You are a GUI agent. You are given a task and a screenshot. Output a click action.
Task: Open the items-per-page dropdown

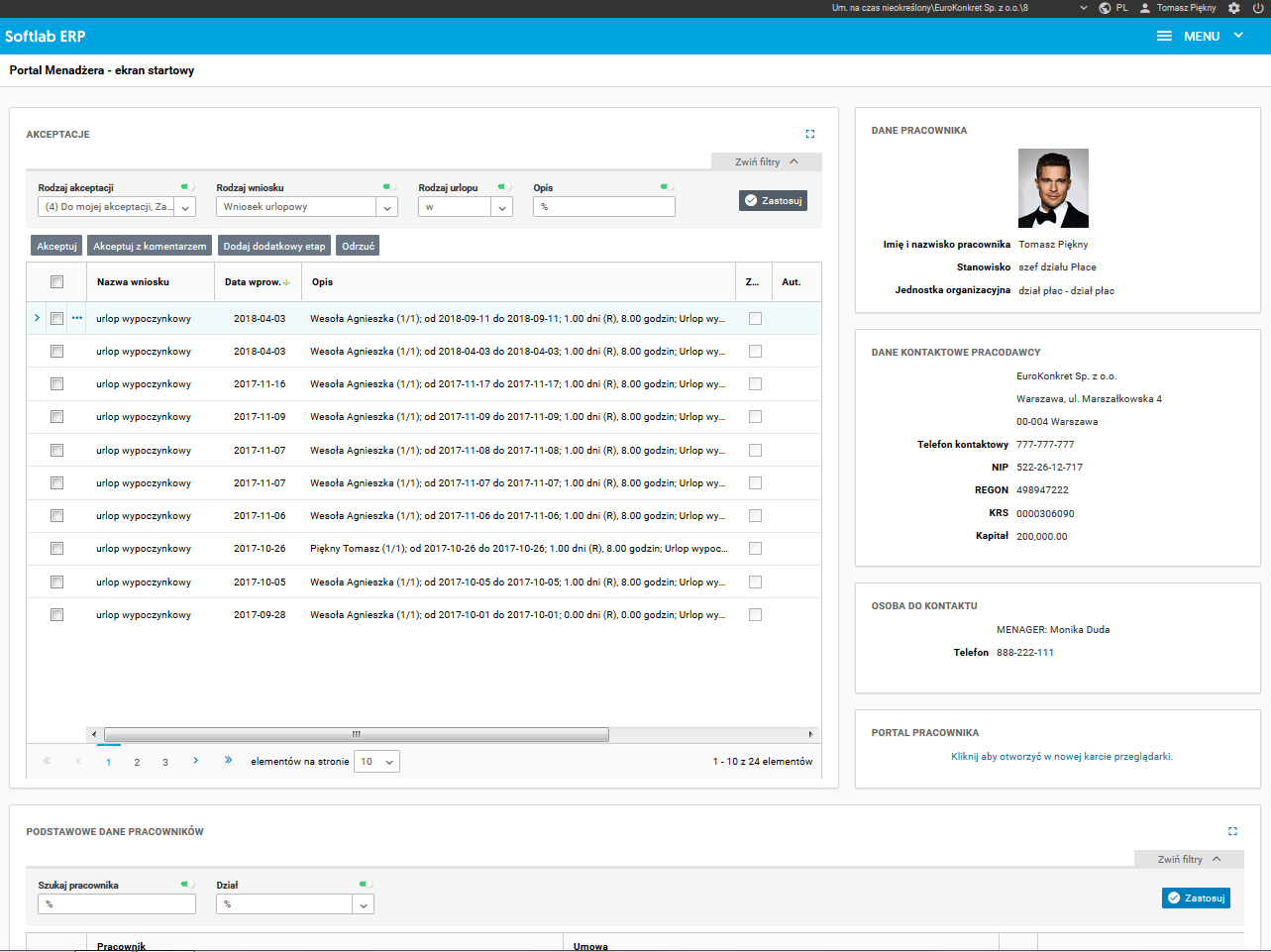(x=377, y=762)
